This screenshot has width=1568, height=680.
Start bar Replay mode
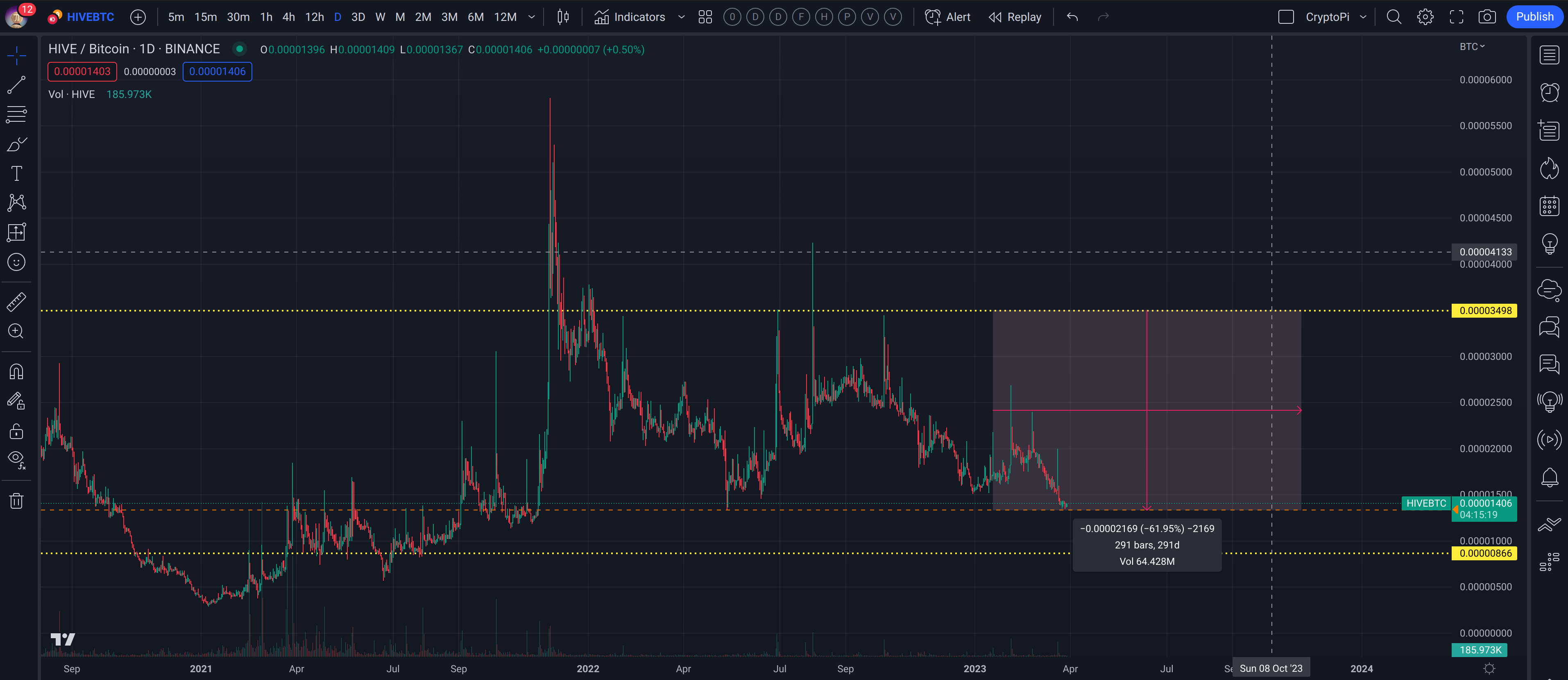click(1015, 17)
